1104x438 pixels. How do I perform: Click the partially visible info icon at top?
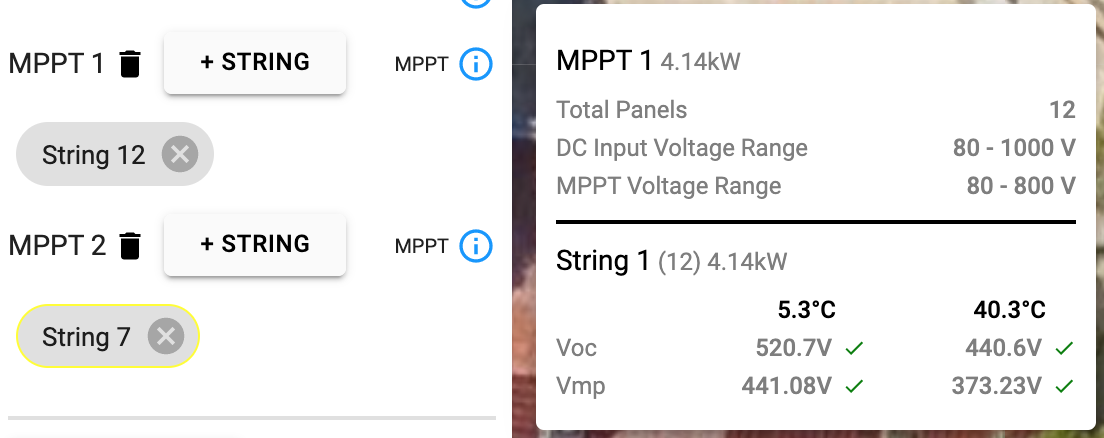tap(476, 3)
